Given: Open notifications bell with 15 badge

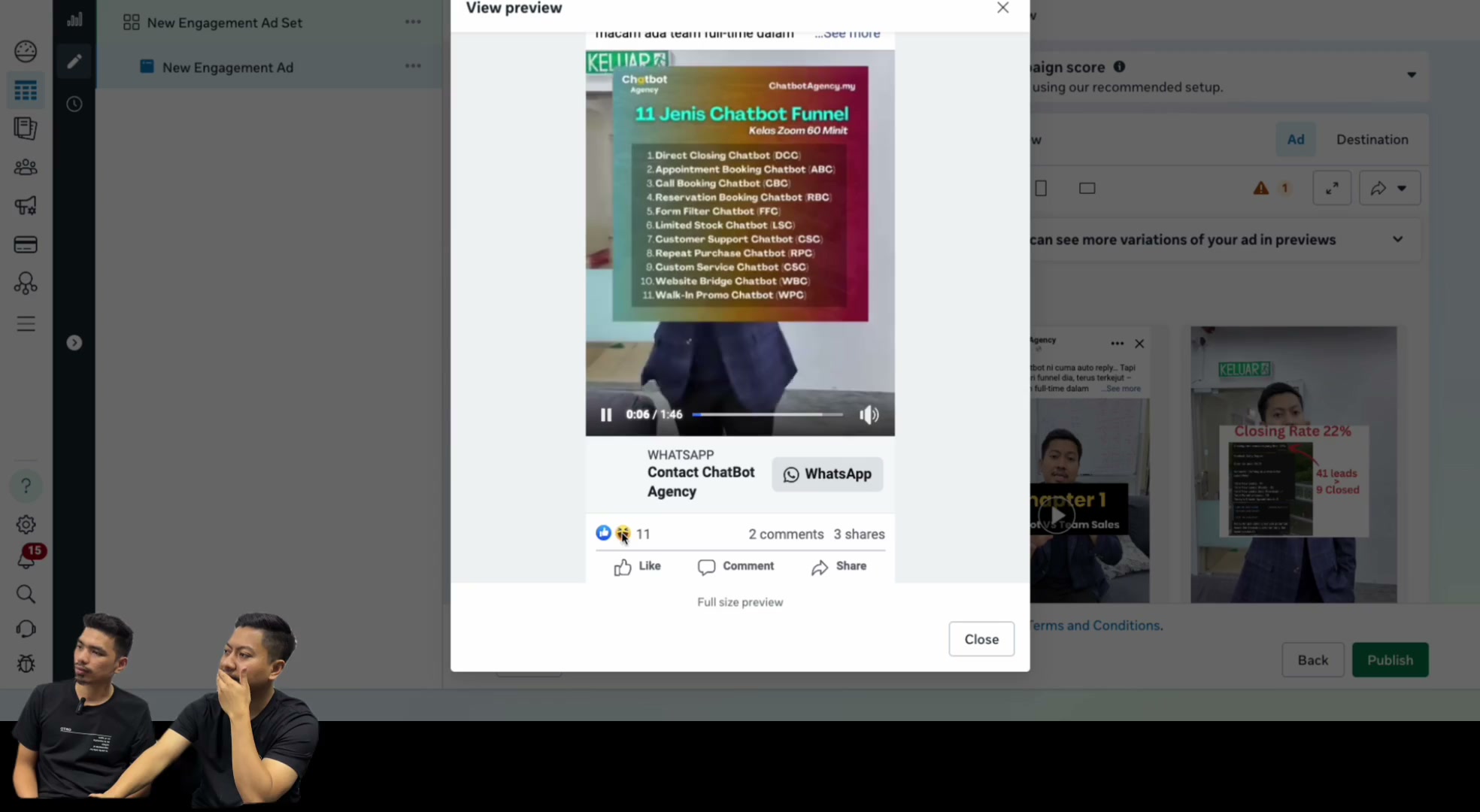Looking at the screenshot, I should pos(27,558).
